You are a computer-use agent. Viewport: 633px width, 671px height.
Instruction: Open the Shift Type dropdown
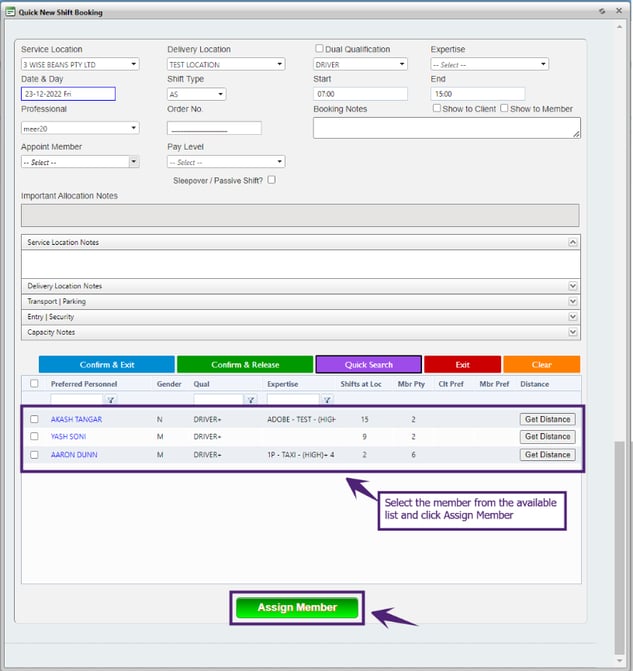point(196,95)
